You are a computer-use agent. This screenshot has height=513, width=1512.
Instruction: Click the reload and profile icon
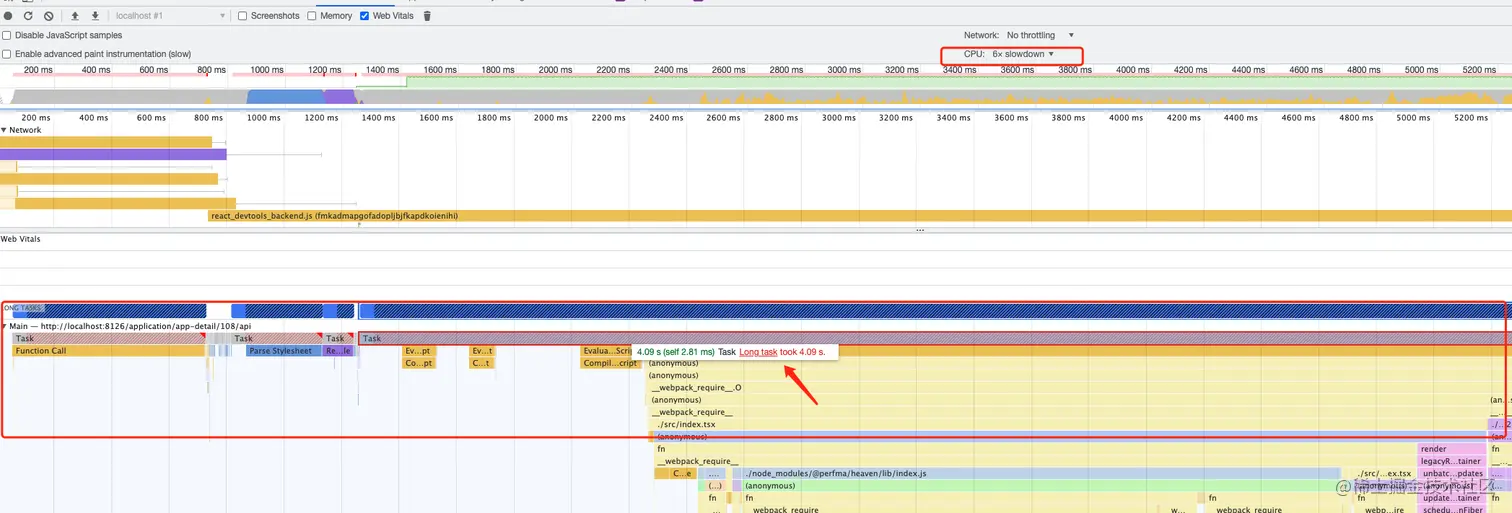(x=28, y=16)
